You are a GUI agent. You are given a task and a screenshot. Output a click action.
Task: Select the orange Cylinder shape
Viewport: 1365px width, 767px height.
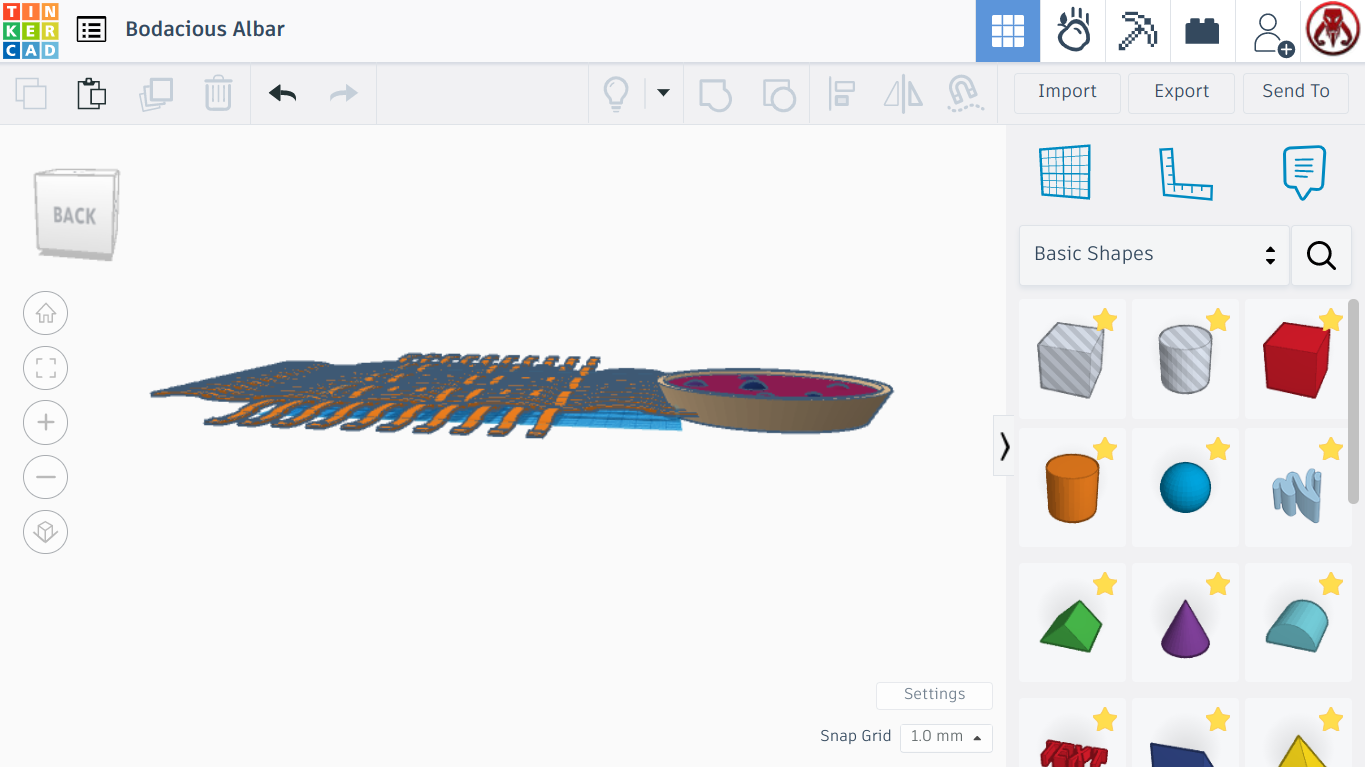(x=1072, y=488)
